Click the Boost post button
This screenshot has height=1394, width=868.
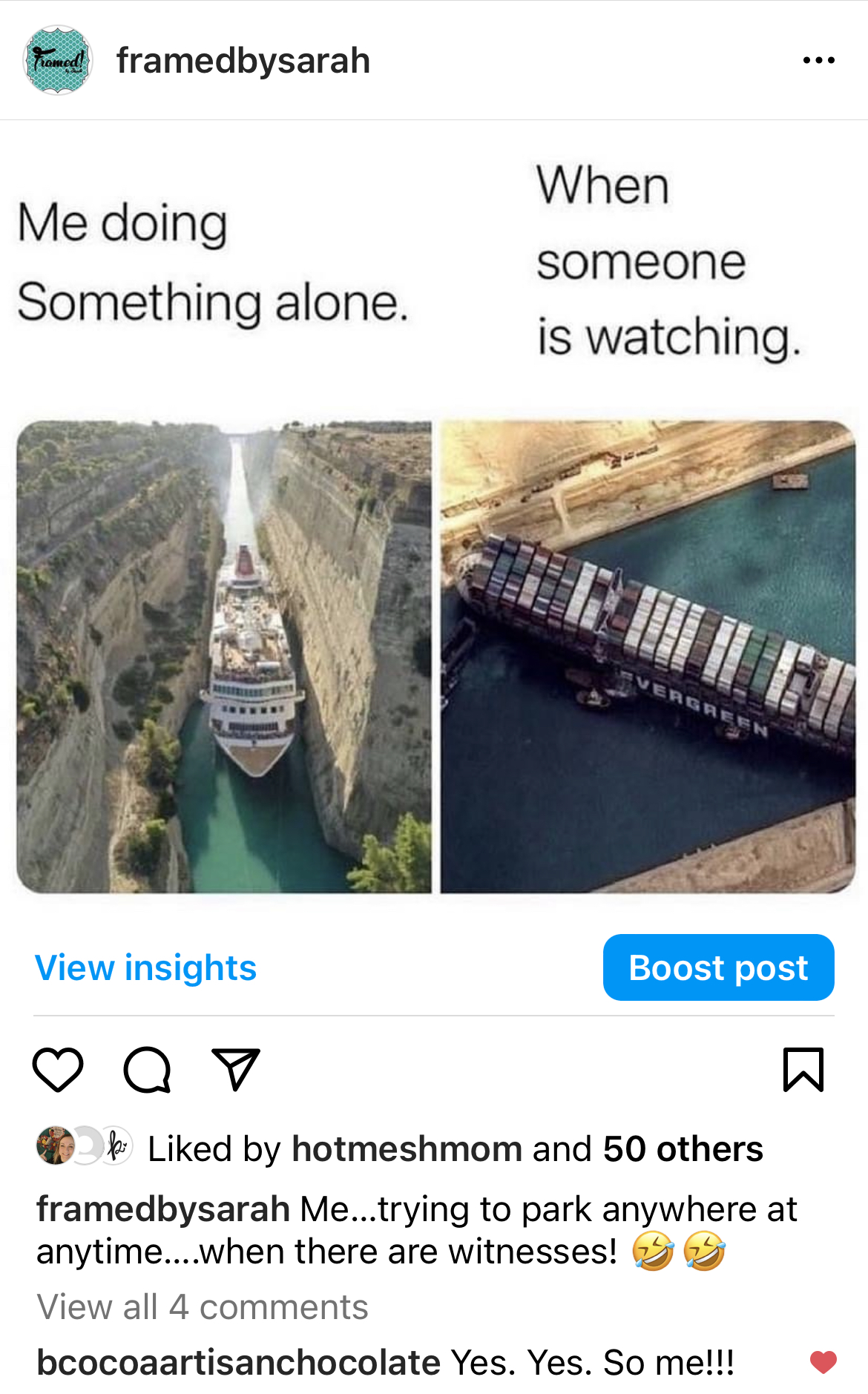718,967
